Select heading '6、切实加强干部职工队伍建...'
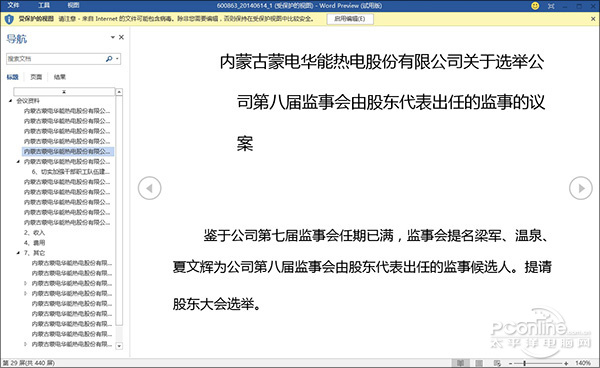The height and width of the screenshot is (368, 600). pyautogui.click(x=71, y=172)
